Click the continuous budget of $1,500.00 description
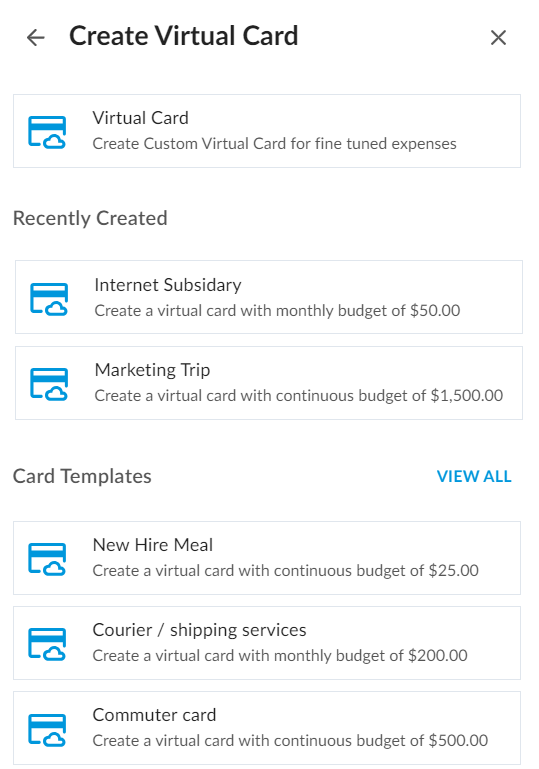The height and width of the screenshot is (769, 539). tap(299, 396)
